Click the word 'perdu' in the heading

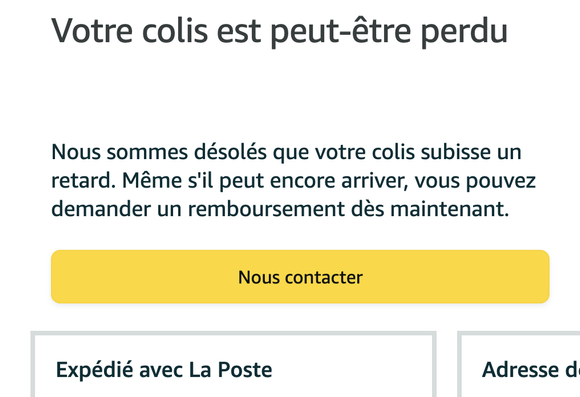pyautogui.click(x=464, y=32)
